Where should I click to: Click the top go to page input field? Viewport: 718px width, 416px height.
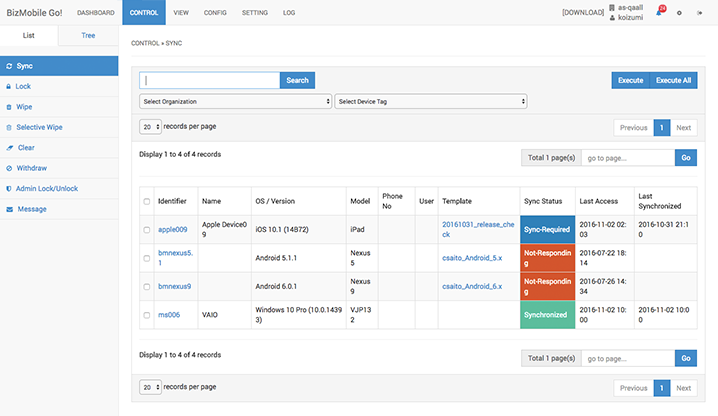click(628, 158)
